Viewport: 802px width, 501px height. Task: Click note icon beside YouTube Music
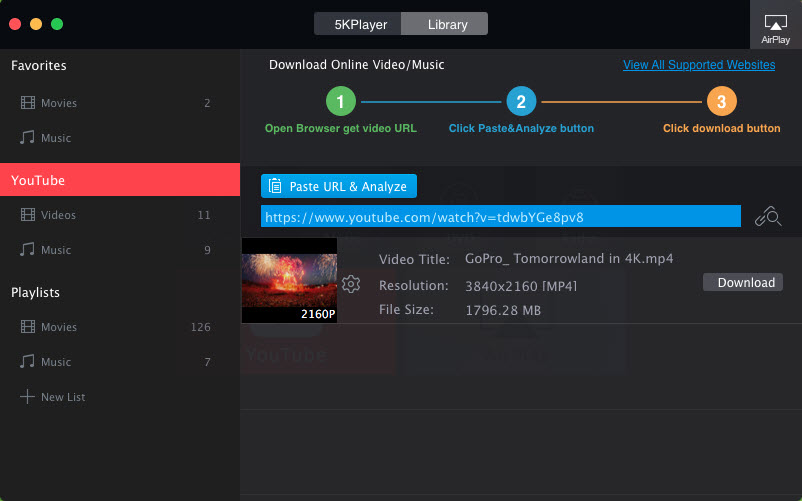click(27, 249)
